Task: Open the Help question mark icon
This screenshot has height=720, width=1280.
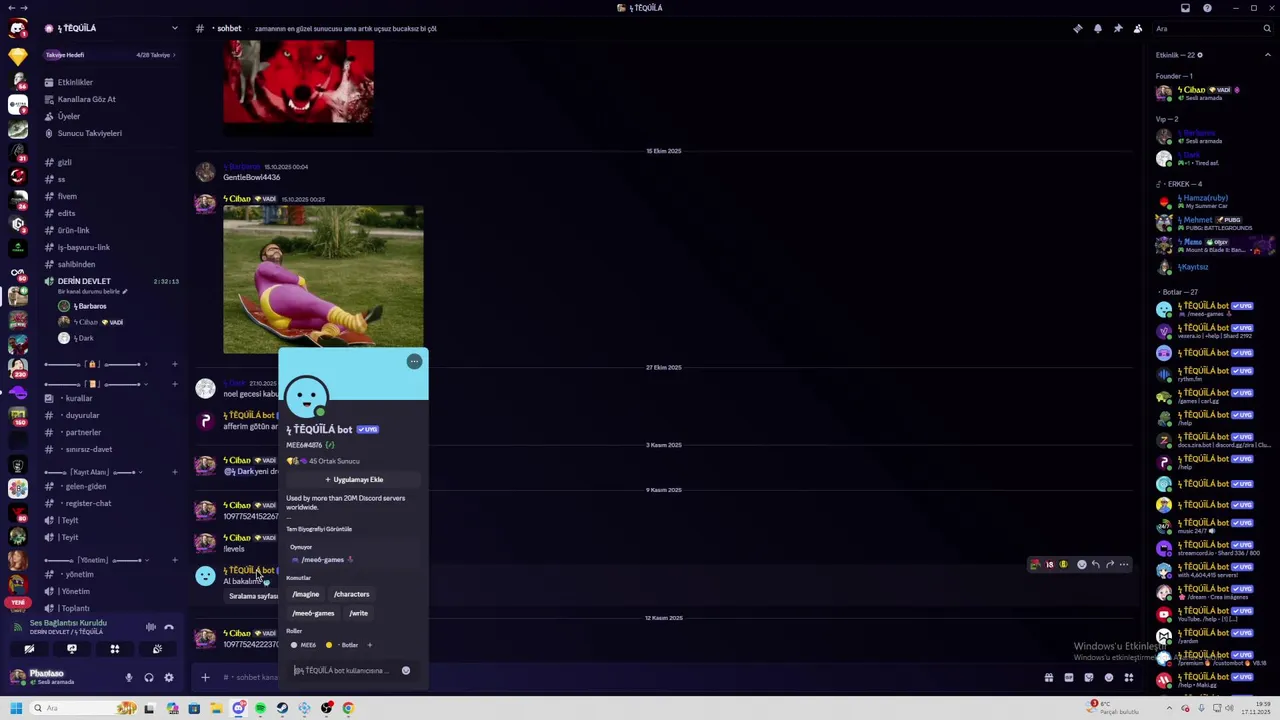Action: (1207, 8)
